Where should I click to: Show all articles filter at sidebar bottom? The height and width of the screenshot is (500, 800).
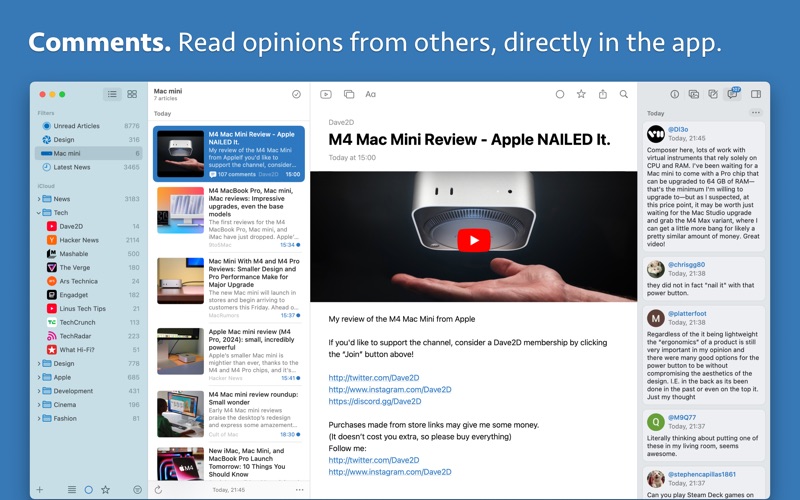pos(72,490)
